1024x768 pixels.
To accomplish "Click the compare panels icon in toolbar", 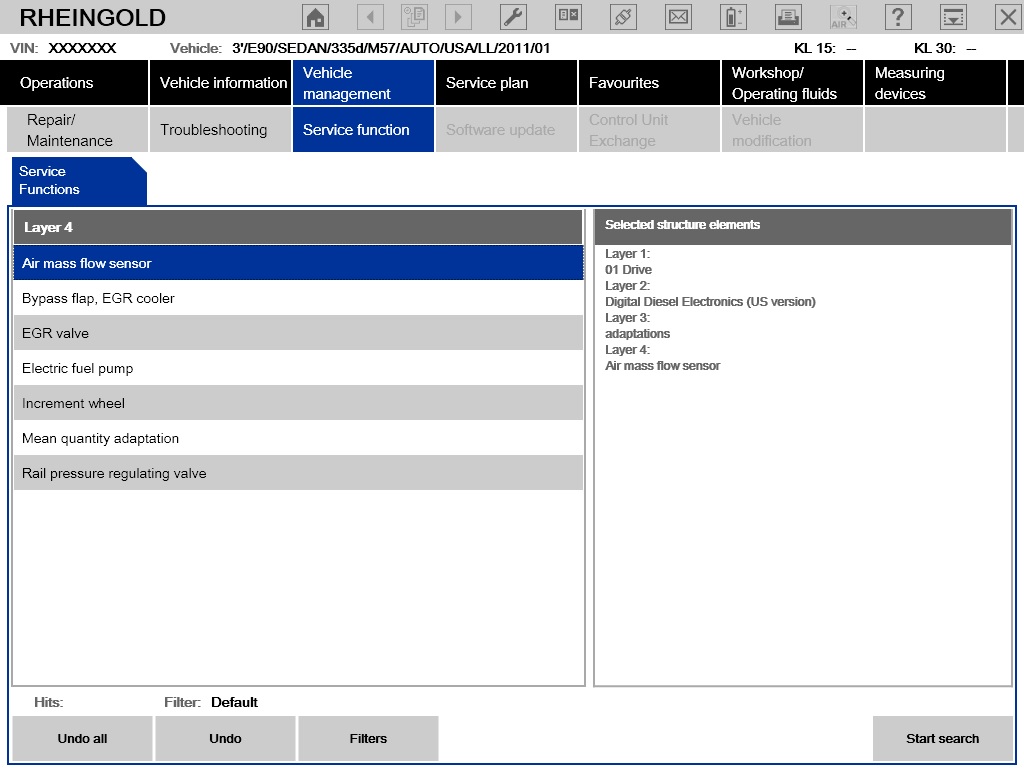I will coord(568,17).
